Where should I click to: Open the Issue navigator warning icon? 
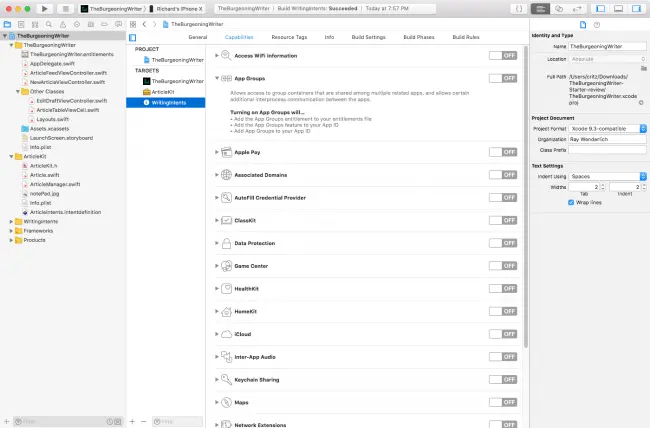point(63,24)
